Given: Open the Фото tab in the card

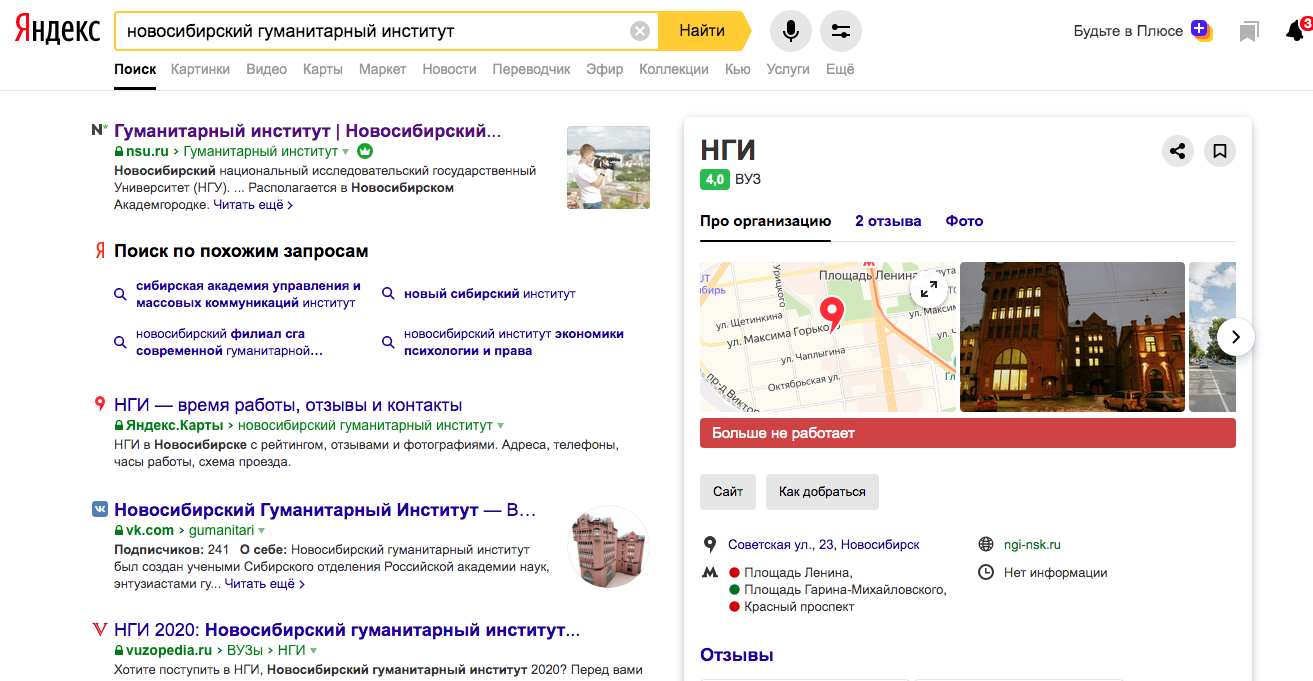Looking at the screenshot, I should 964,221.
